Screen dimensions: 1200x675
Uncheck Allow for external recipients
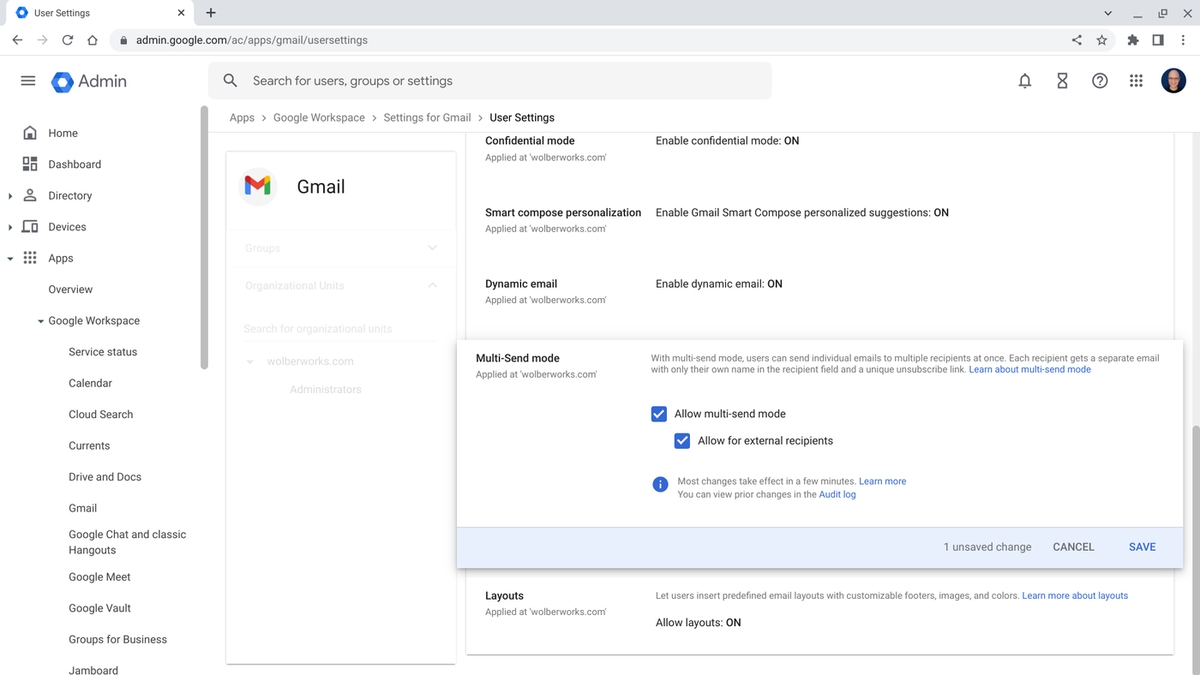point(682,440)
